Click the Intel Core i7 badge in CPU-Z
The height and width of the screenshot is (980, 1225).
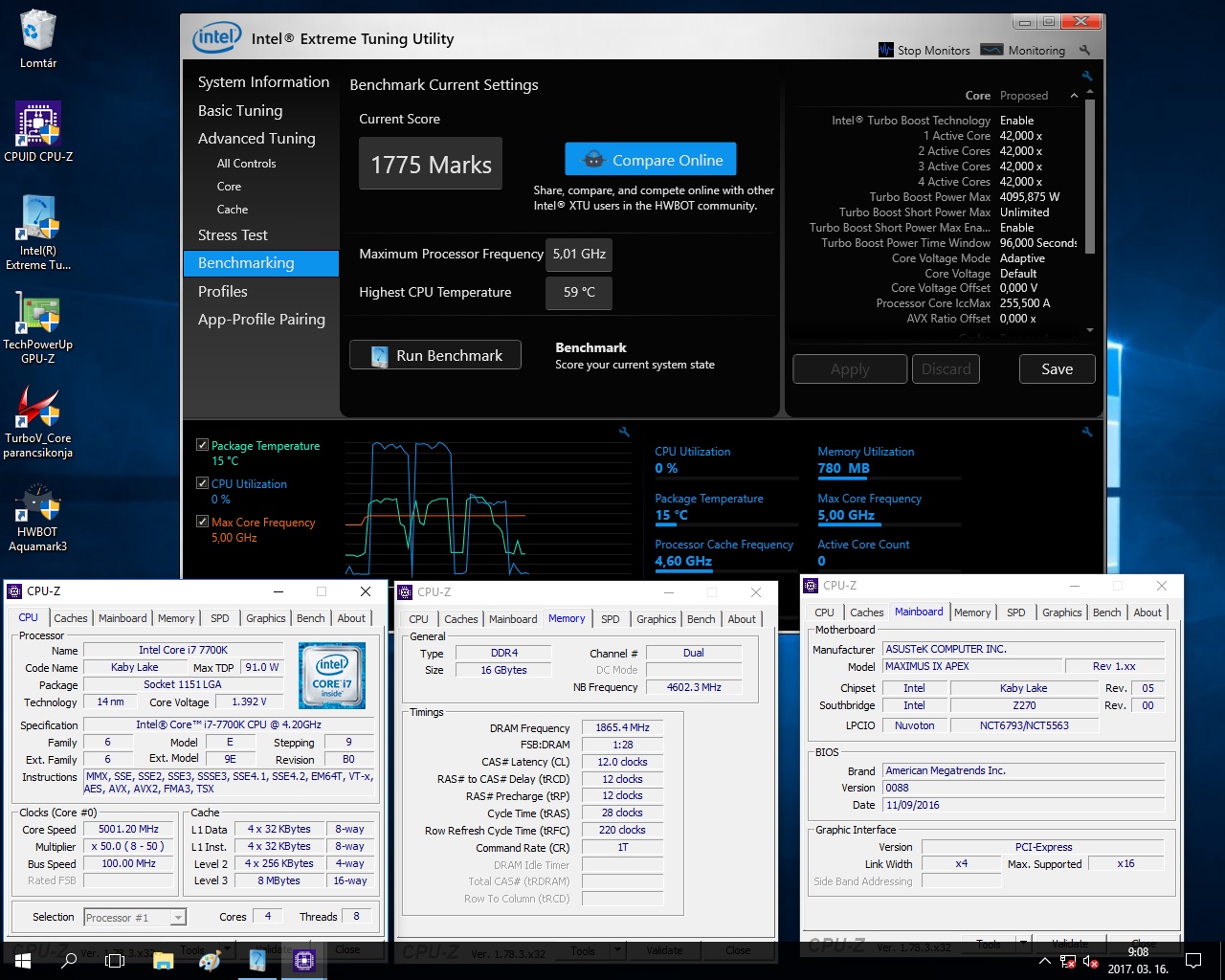[332, 676]
